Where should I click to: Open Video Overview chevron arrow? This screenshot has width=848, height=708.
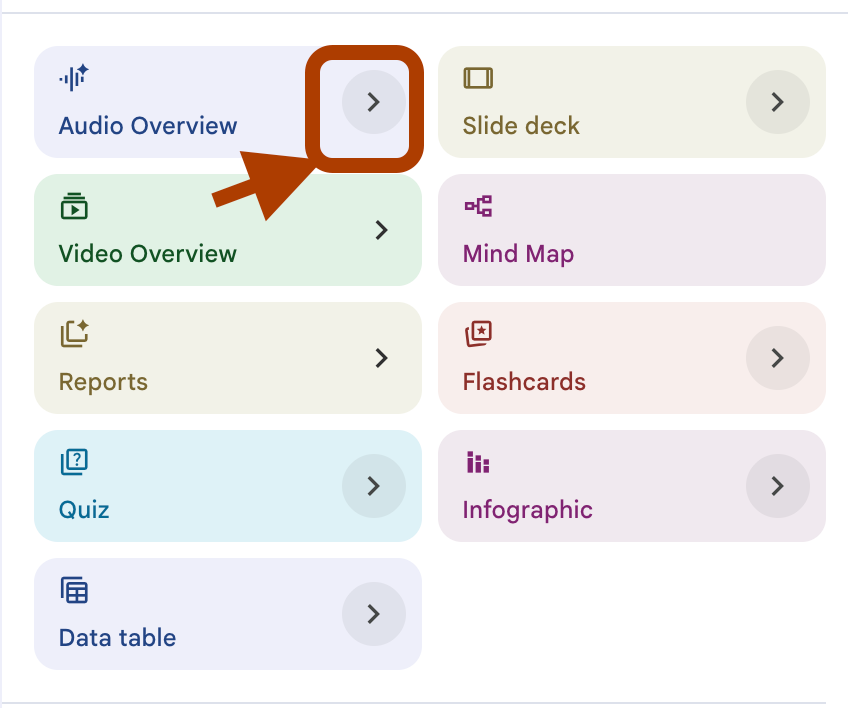tap(382, 230)
